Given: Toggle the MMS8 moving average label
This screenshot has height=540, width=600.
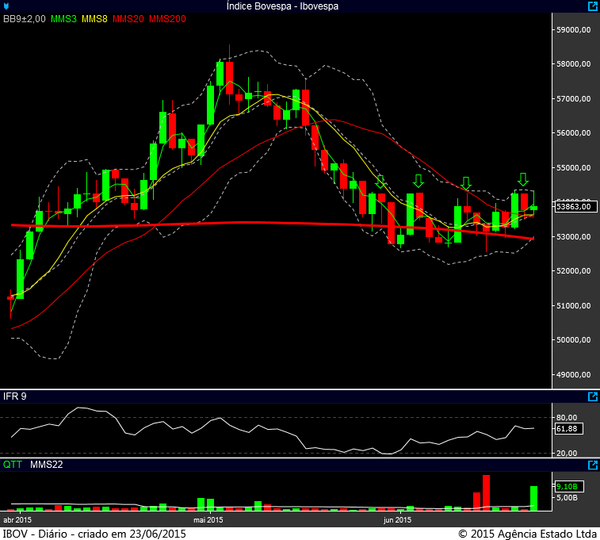Looking at the screenshot, I should click(x=95, y=19).
